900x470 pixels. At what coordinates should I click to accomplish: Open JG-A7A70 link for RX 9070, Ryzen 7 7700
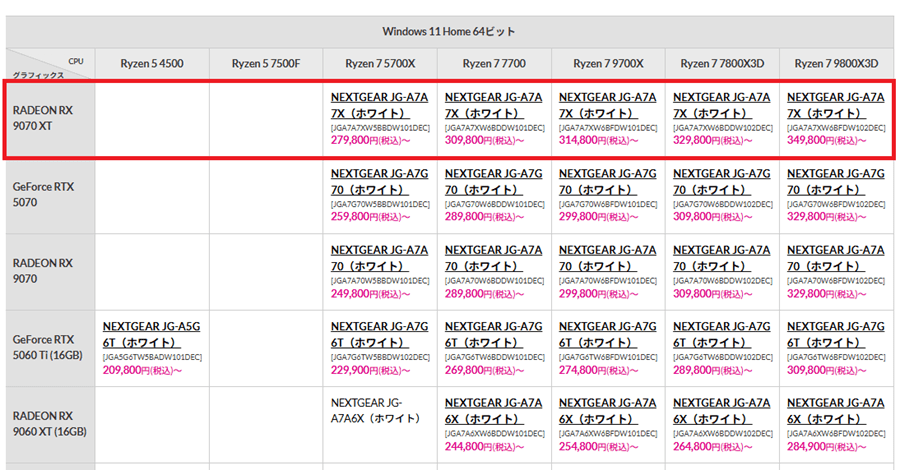[494, 258]
